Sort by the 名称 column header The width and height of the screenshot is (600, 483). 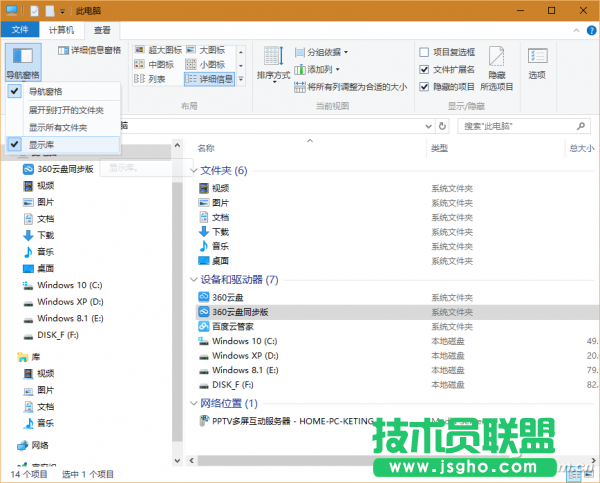[206, 148]
